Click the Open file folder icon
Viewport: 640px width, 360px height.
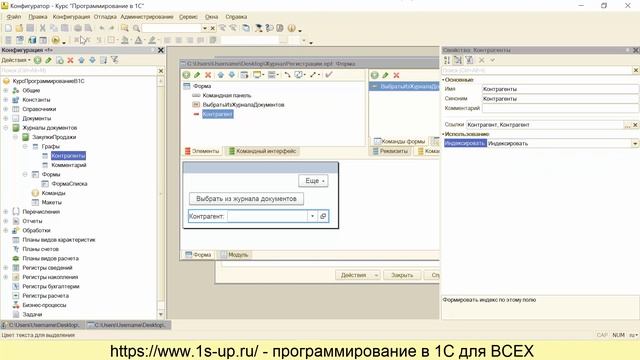(x=19, y=28)
